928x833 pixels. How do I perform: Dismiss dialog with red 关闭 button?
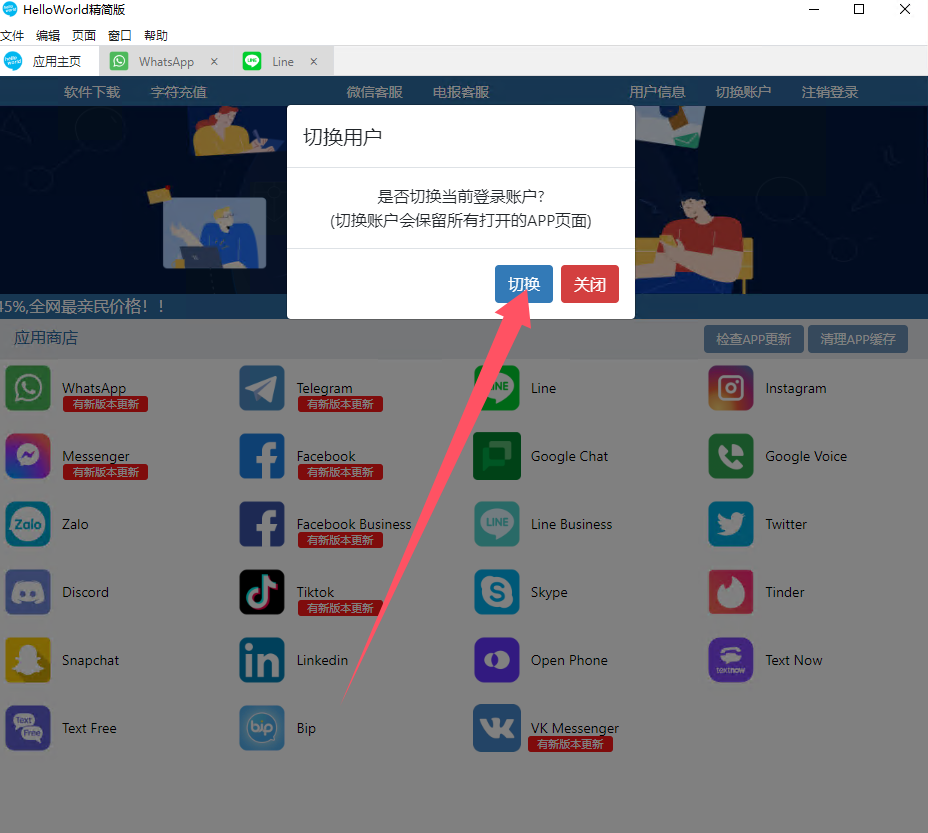tap(590, 284)
